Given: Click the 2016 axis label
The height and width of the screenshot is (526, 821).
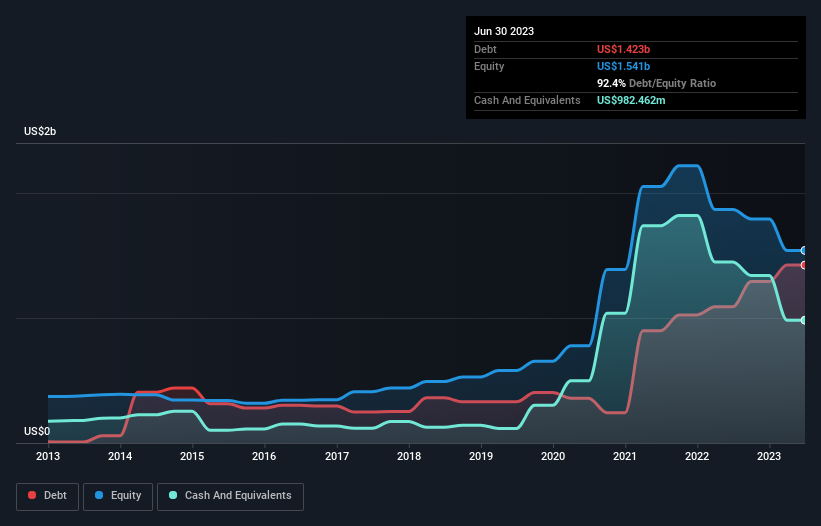Looking at the screenshot, I should pyautogui.click(x=264, y=456).
